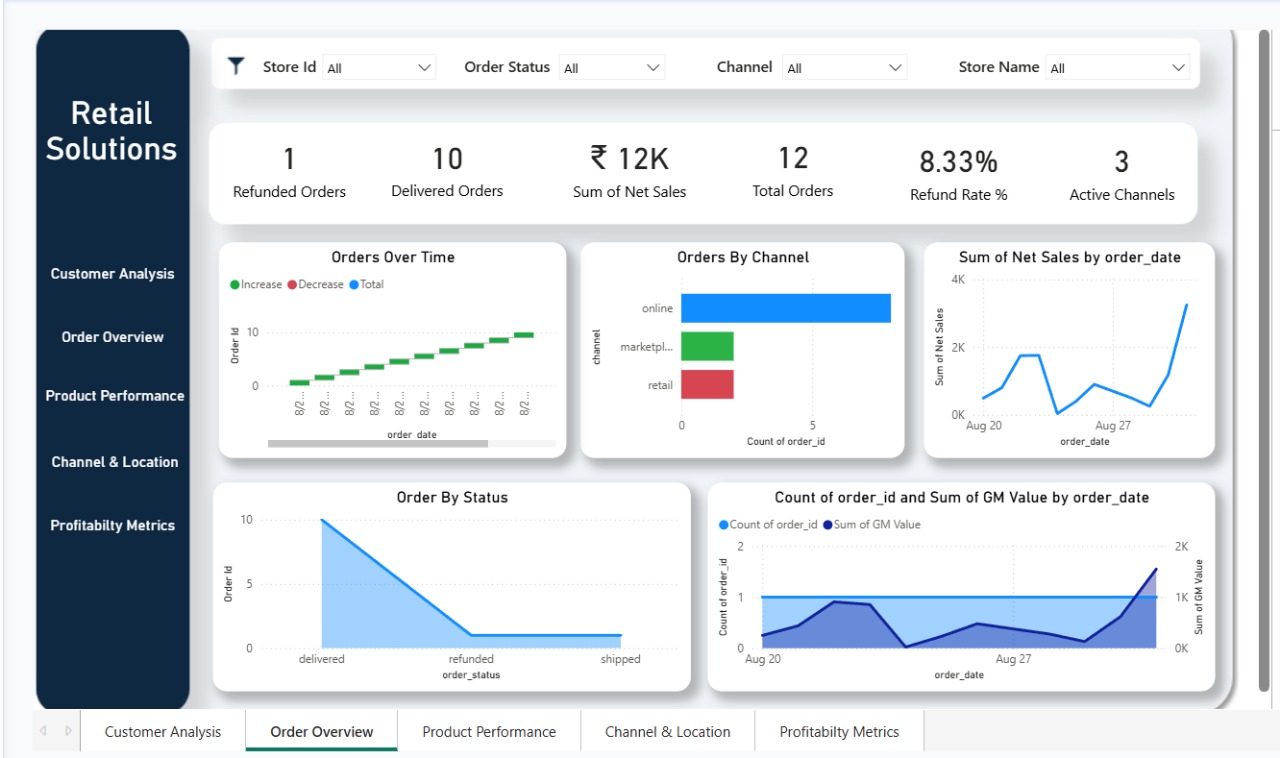Switch to the Customer Analysis tab
Viewport: 1280px width, 758px height.
click(161, 731)
